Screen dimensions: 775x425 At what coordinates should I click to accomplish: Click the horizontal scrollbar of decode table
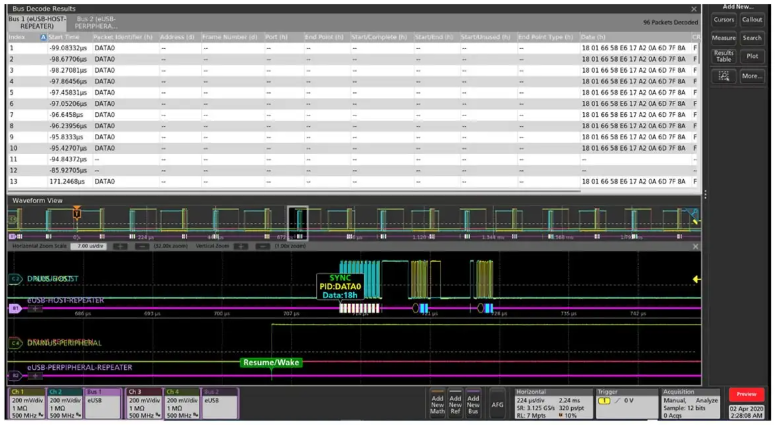(x=294, y=191)
